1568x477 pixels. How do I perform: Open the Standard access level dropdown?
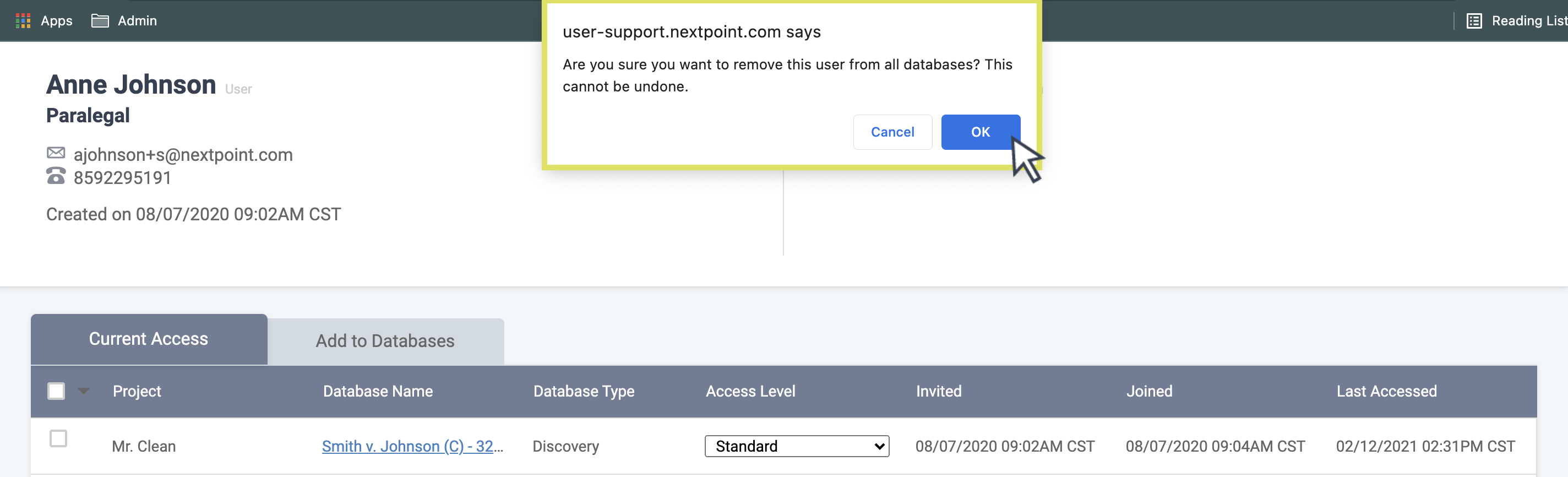tap(797, 446)
